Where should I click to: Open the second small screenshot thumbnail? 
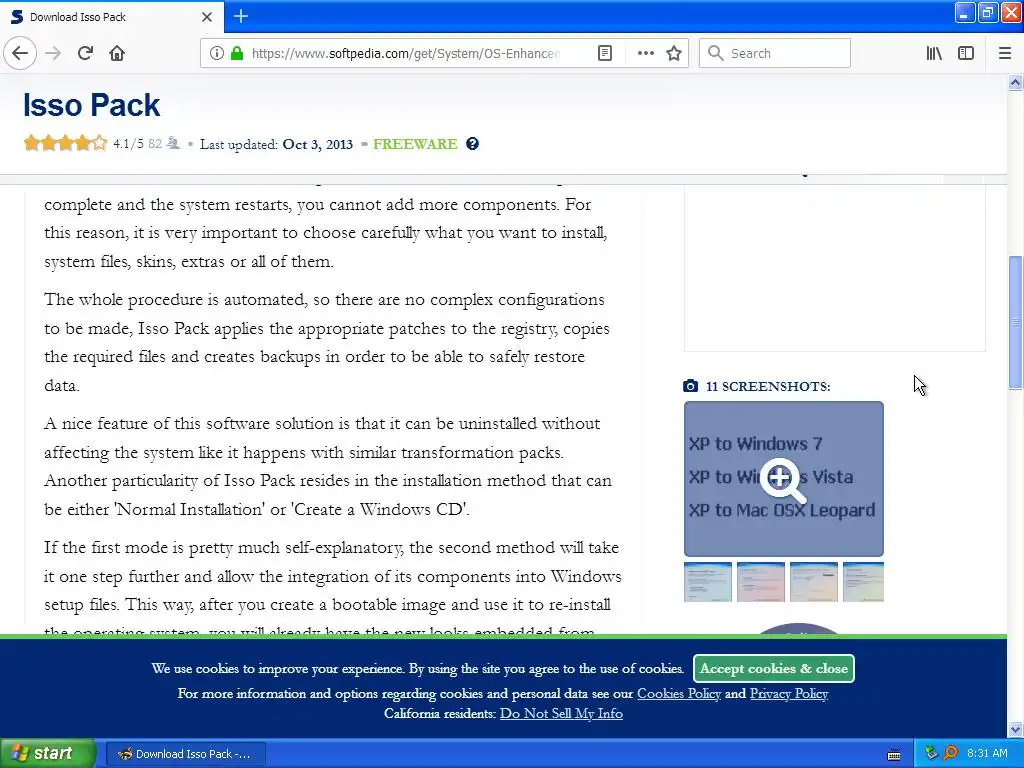click(761, 581)
